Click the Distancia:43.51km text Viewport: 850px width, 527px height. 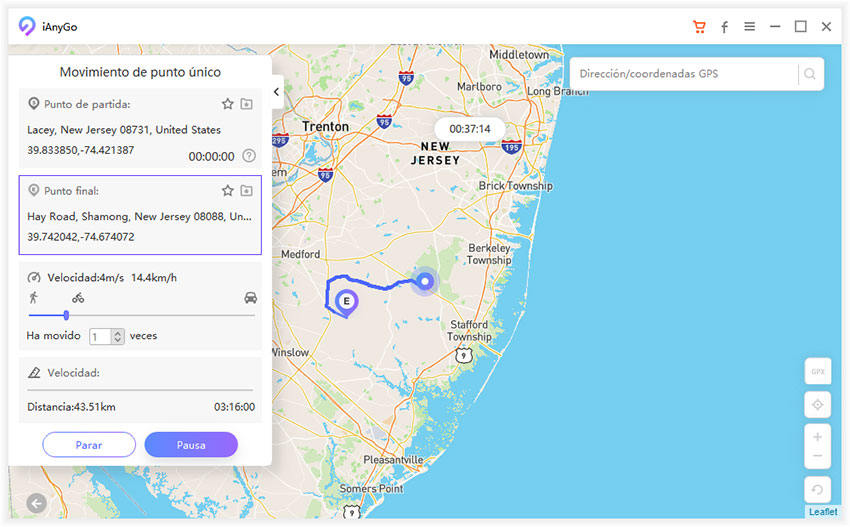click(x=71, y=407)
